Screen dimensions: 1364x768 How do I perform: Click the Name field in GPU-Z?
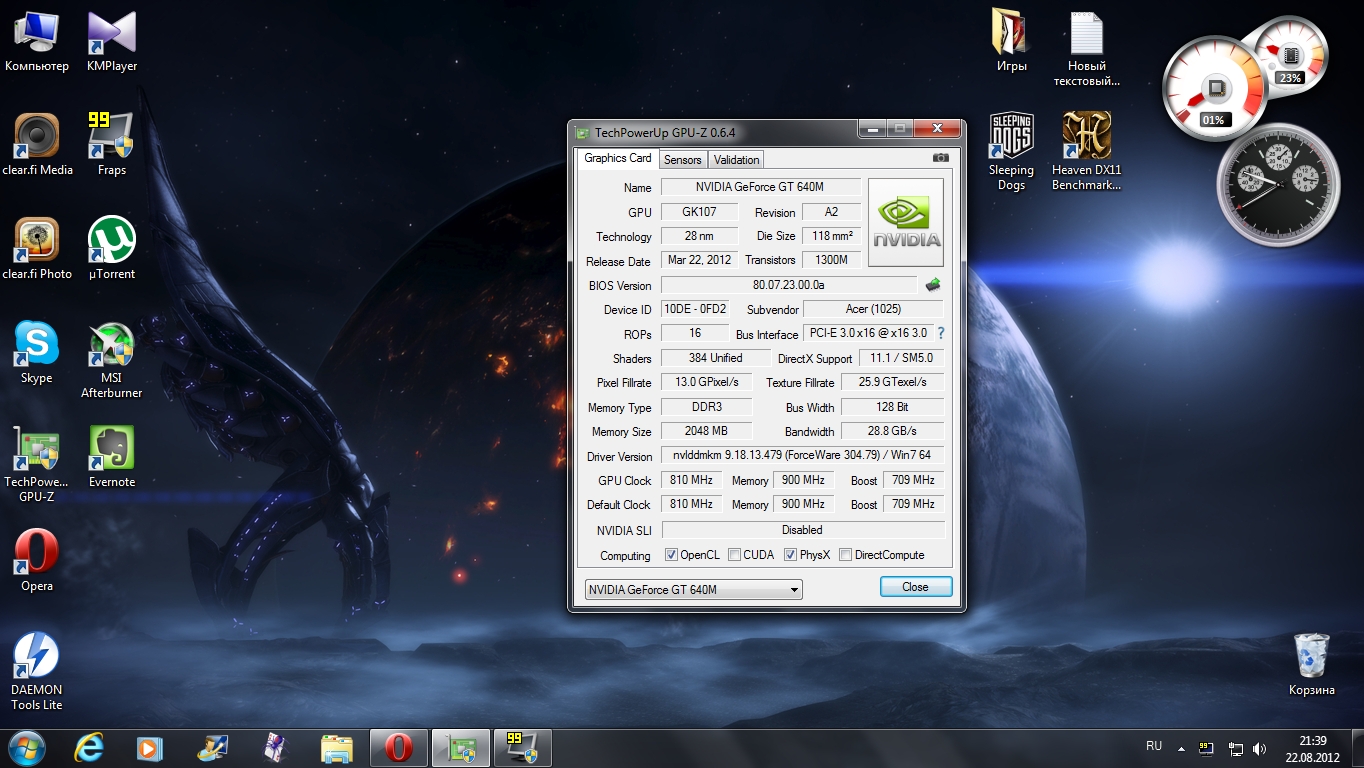(x=760, y=187)
